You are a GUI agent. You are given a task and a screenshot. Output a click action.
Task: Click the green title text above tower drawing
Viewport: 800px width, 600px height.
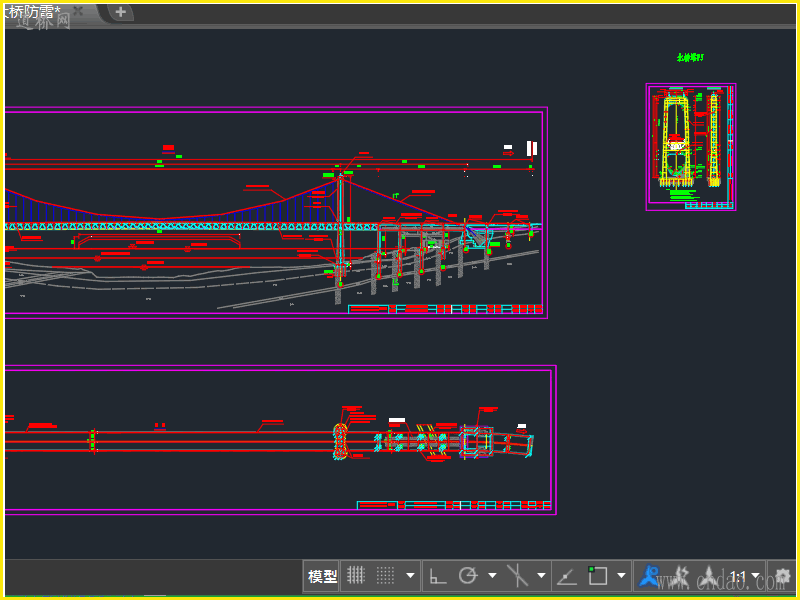(x=690, y=58)
